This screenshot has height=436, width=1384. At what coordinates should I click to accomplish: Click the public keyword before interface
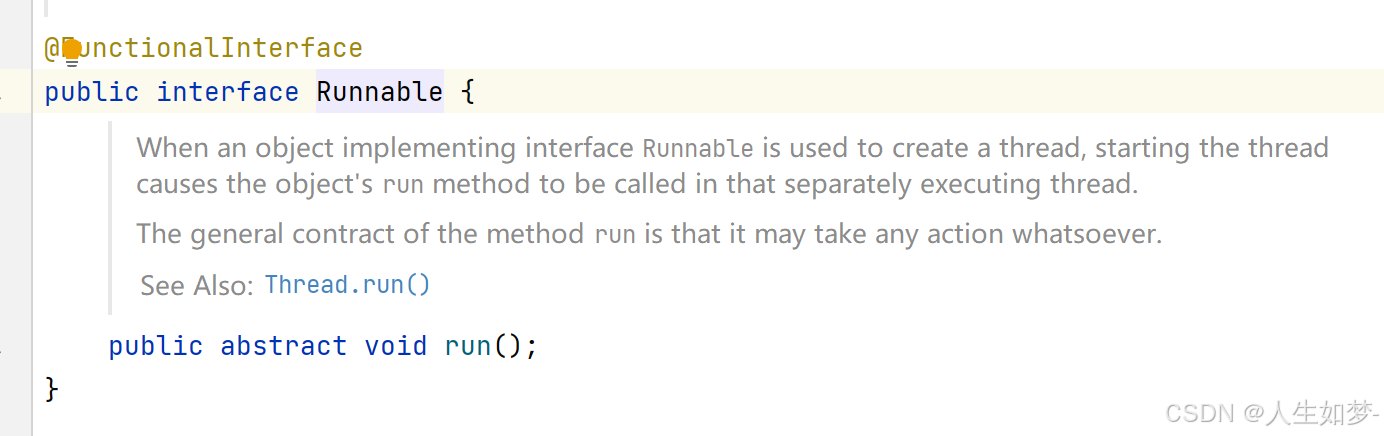click(x=92, y=92)
